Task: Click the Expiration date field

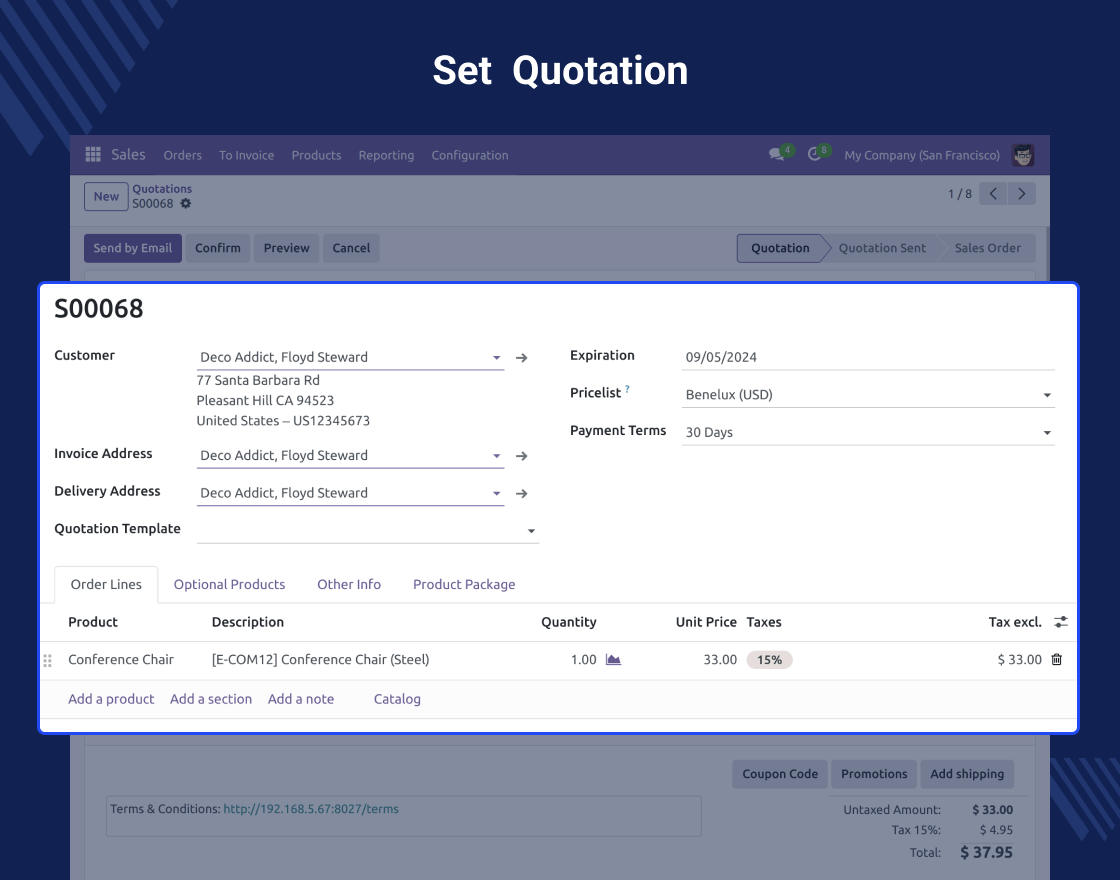Action: coord(869,357)
